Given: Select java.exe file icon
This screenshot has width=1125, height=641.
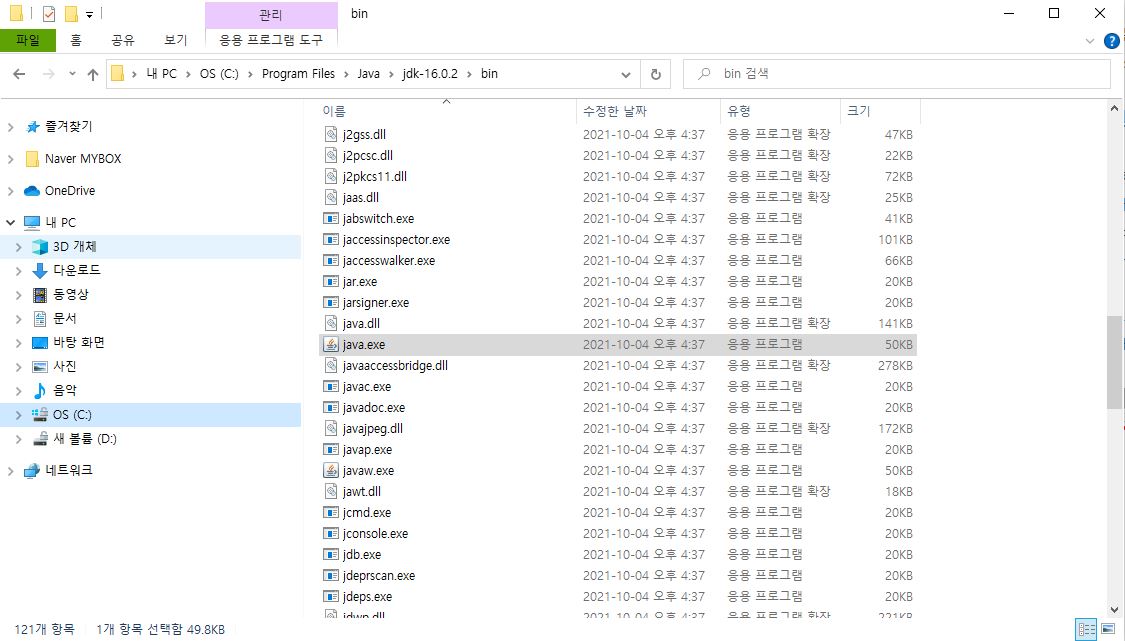Looking at the screenshot, I should coord(331,345).
